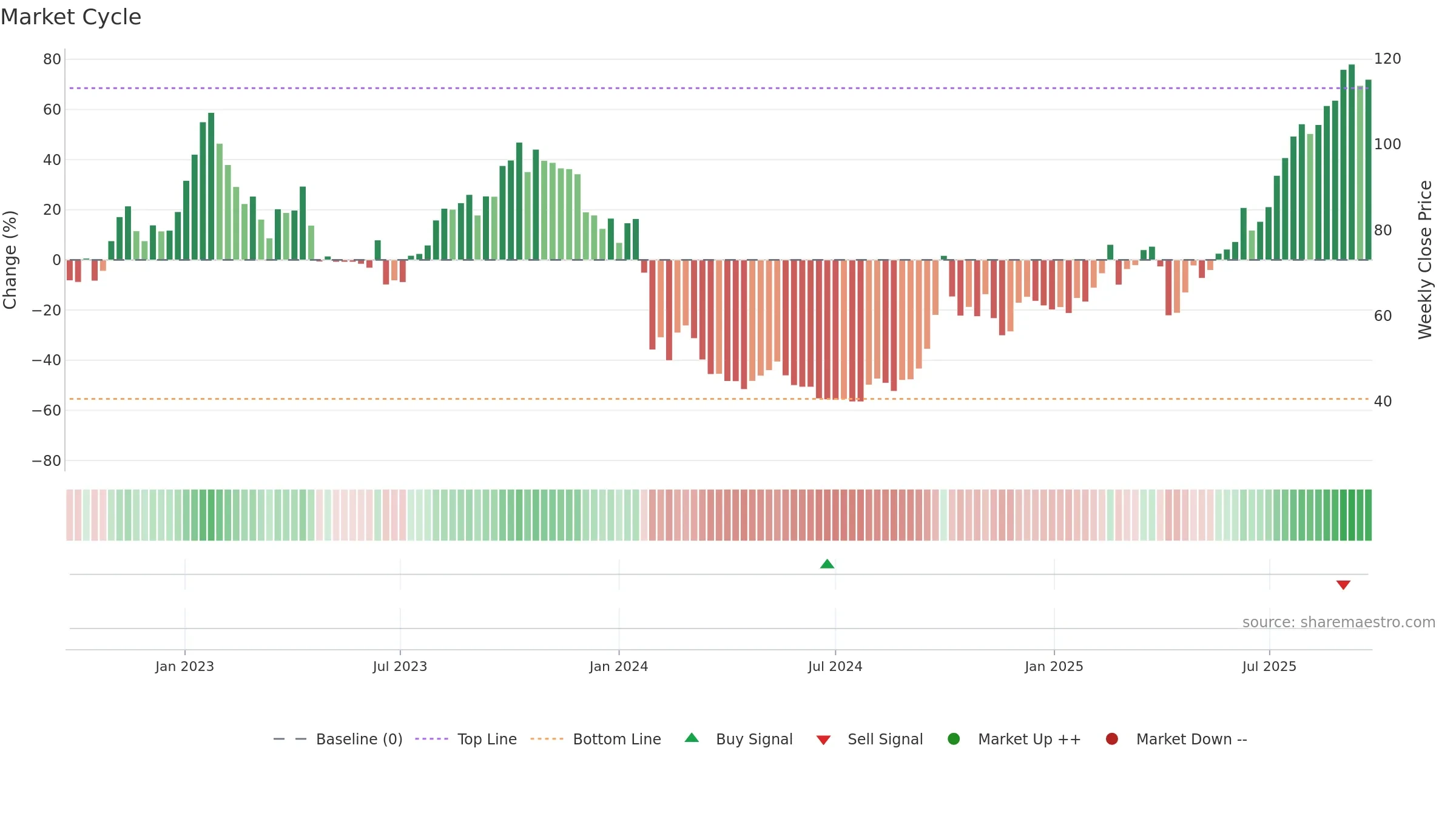
Task: Toggle the Baseline (0) legend entry
Action: (x=338, y=739)
